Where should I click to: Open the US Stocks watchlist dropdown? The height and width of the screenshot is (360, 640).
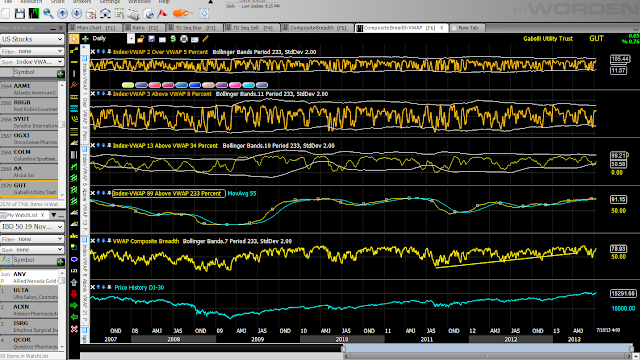point(32,39)
